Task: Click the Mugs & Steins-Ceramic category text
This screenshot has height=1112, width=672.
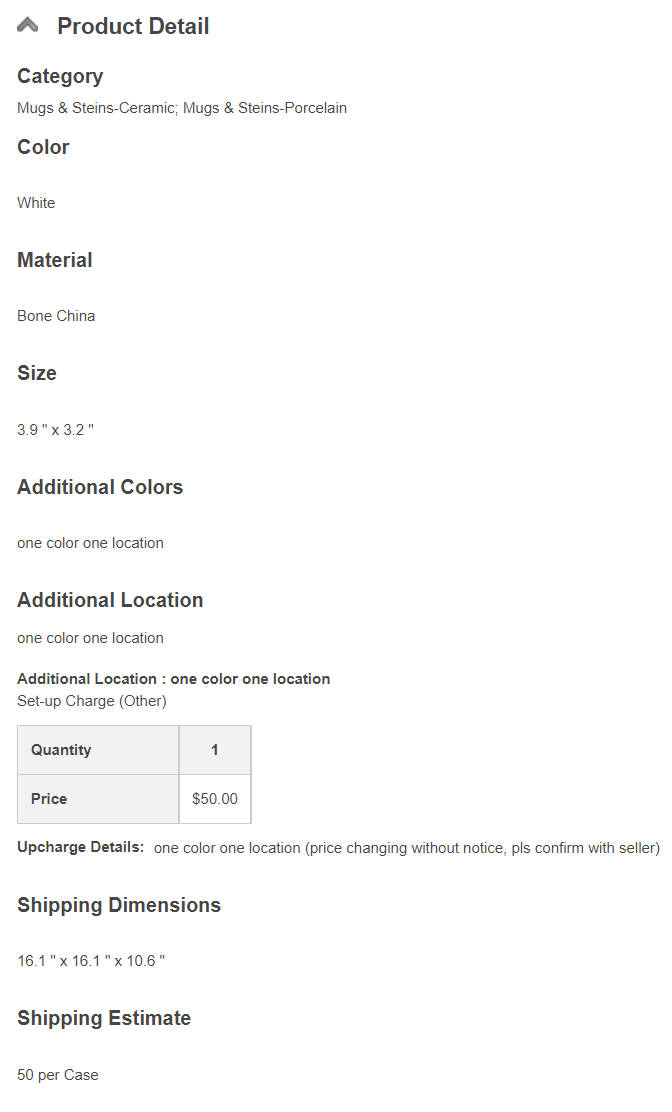Action: click(96, 108)
